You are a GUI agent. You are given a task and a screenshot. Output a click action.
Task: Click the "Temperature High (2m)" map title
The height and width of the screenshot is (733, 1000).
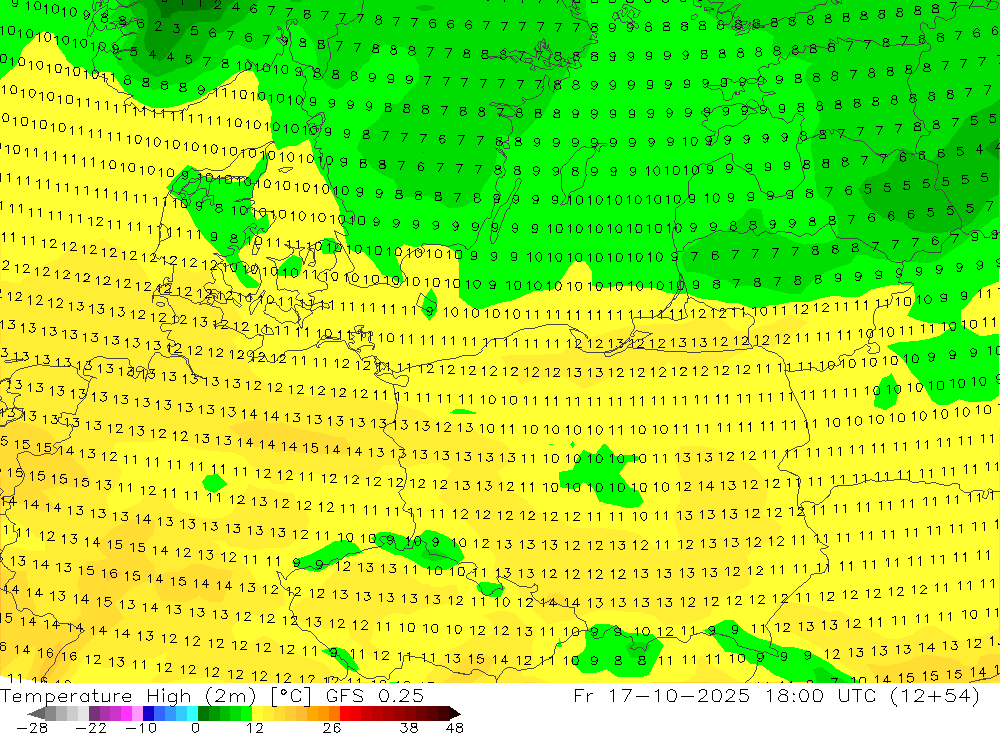click(x=129, y=696)
